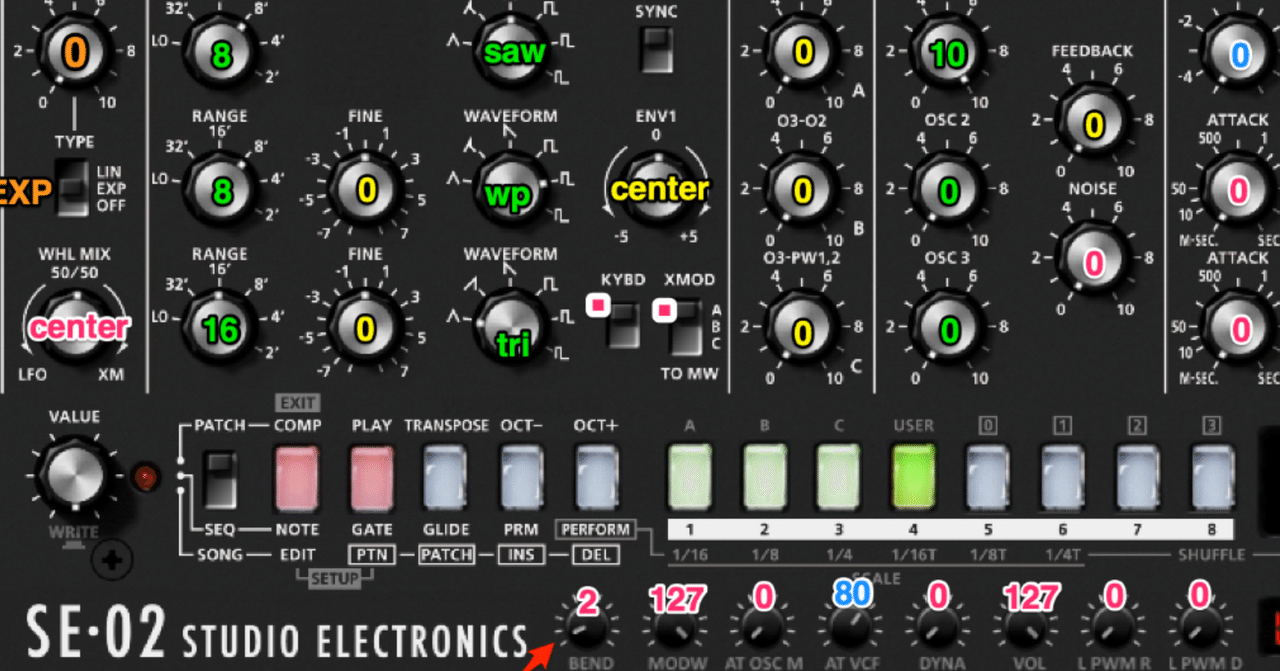Click the OCT- / PRM button

[x=521, y=476]
